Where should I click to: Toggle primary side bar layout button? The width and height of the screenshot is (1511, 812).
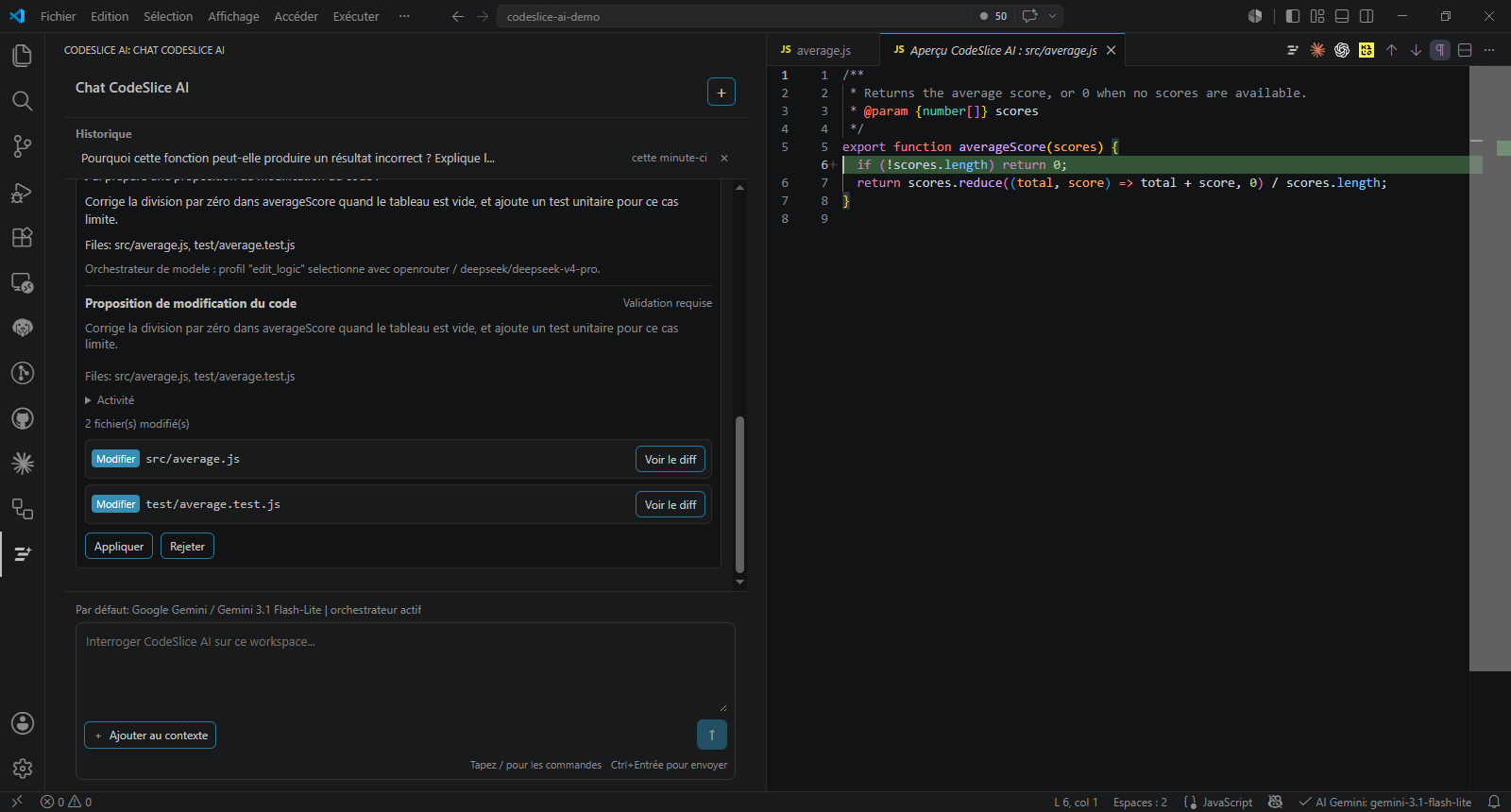pyautogui.click(x=1293, y=16)
